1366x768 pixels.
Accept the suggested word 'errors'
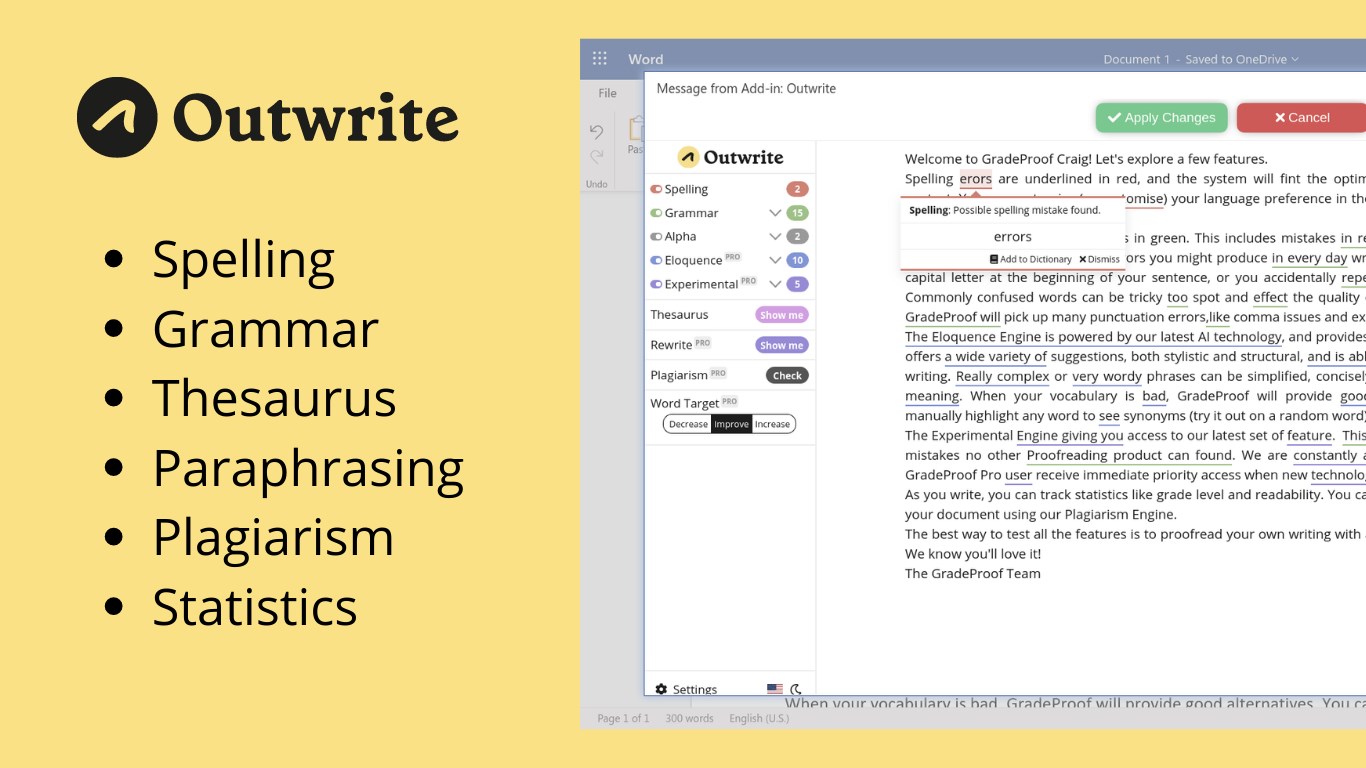point(1012,237)
